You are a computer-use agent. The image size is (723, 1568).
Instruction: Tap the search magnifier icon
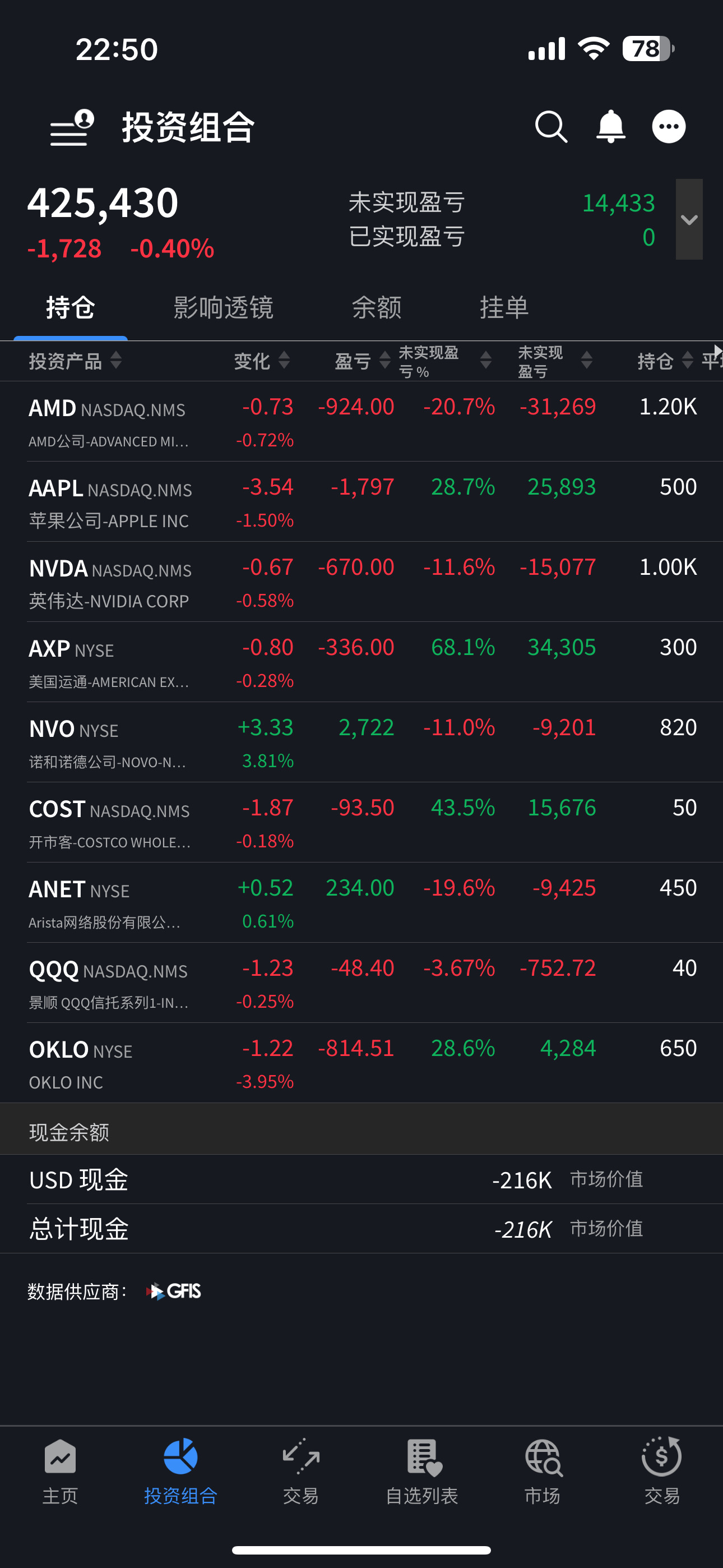[x=551, y=127]
